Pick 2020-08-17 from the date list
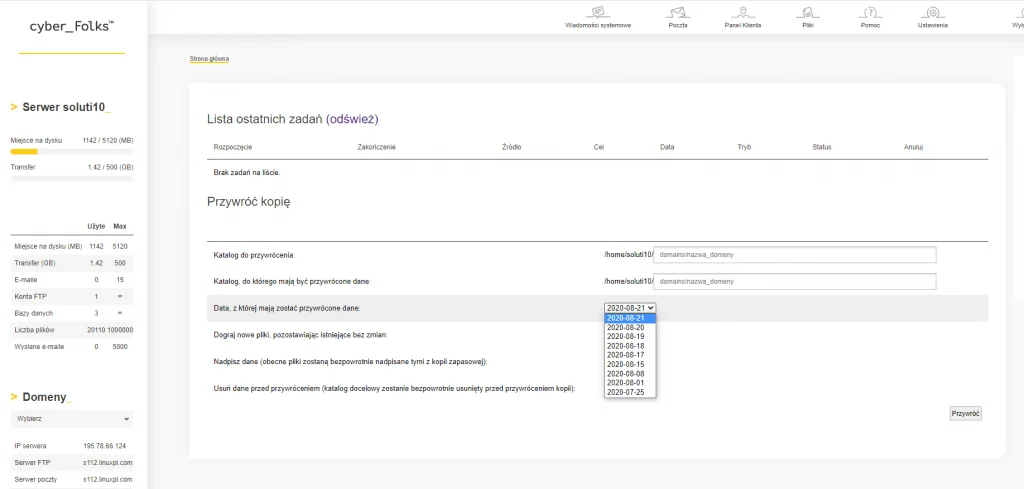The image size is (1024, 489). [x=630, y=355]
